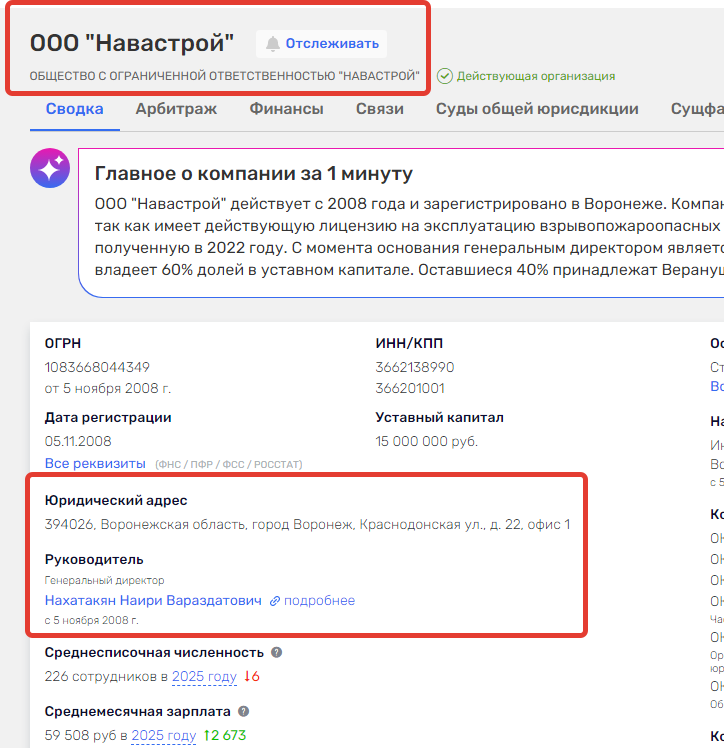This screenshot has height=748, width=724.
Task: Click the ИНН number 3662138990
Action: [414, 368]
